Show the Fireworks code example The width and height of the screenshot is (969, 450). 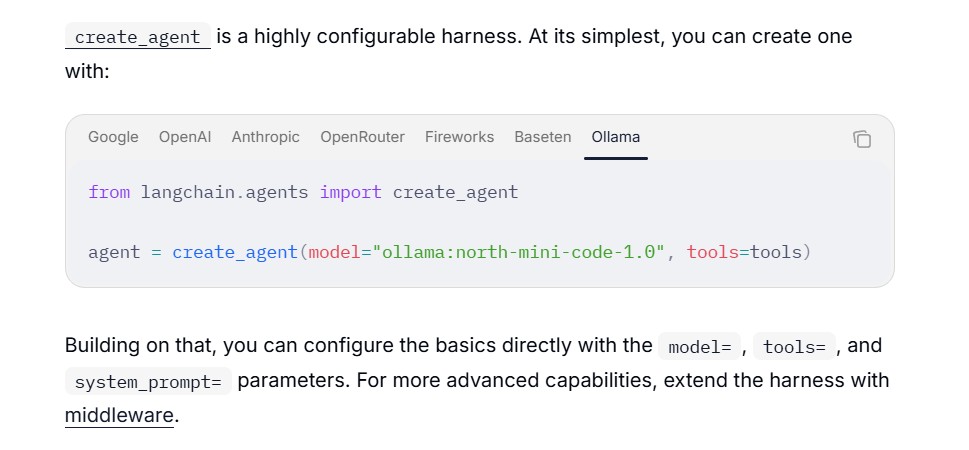click(x=459, y=137)
